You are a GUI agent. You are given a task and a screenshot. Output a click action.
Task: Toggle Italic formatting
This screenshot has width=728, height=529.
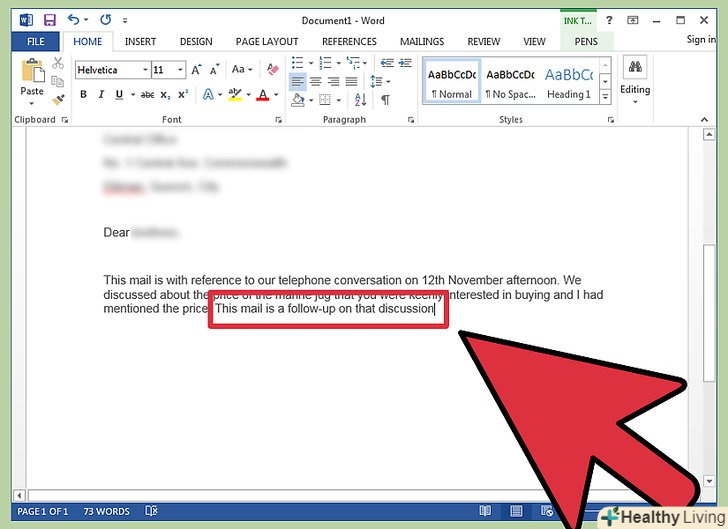coord(101,94)
